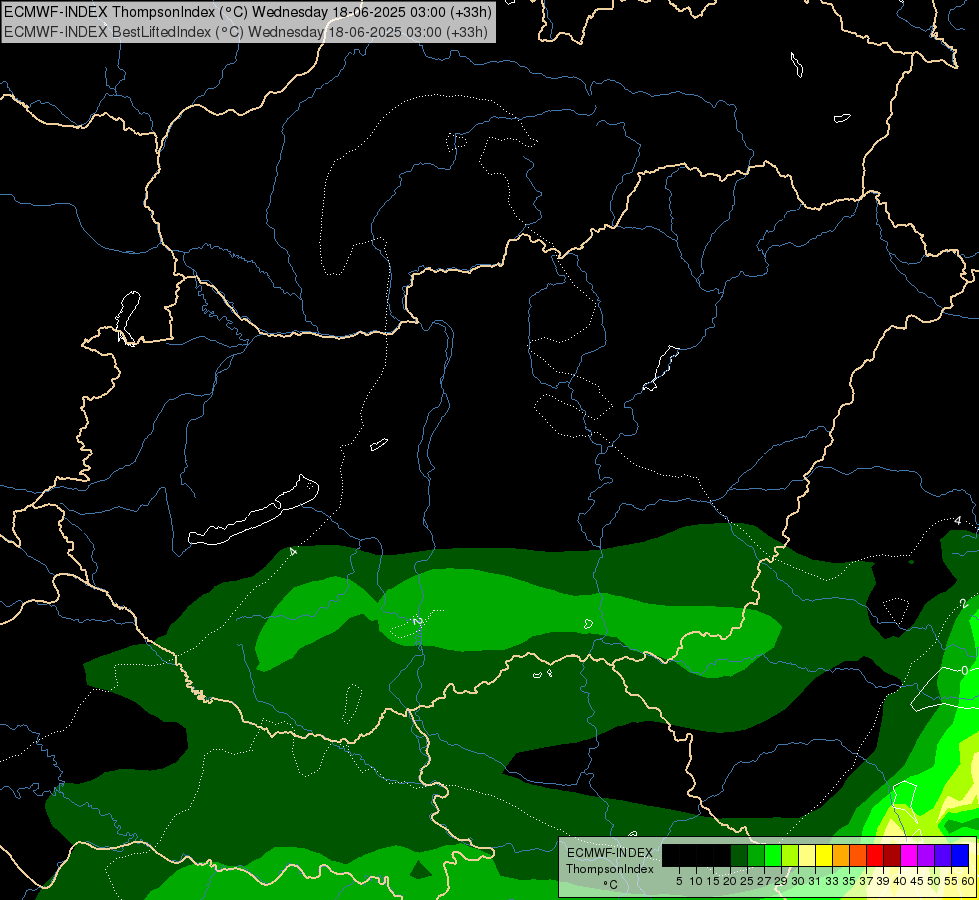
Task: Select the magenta 40–45 legend swatch
Action: point(909,856)
